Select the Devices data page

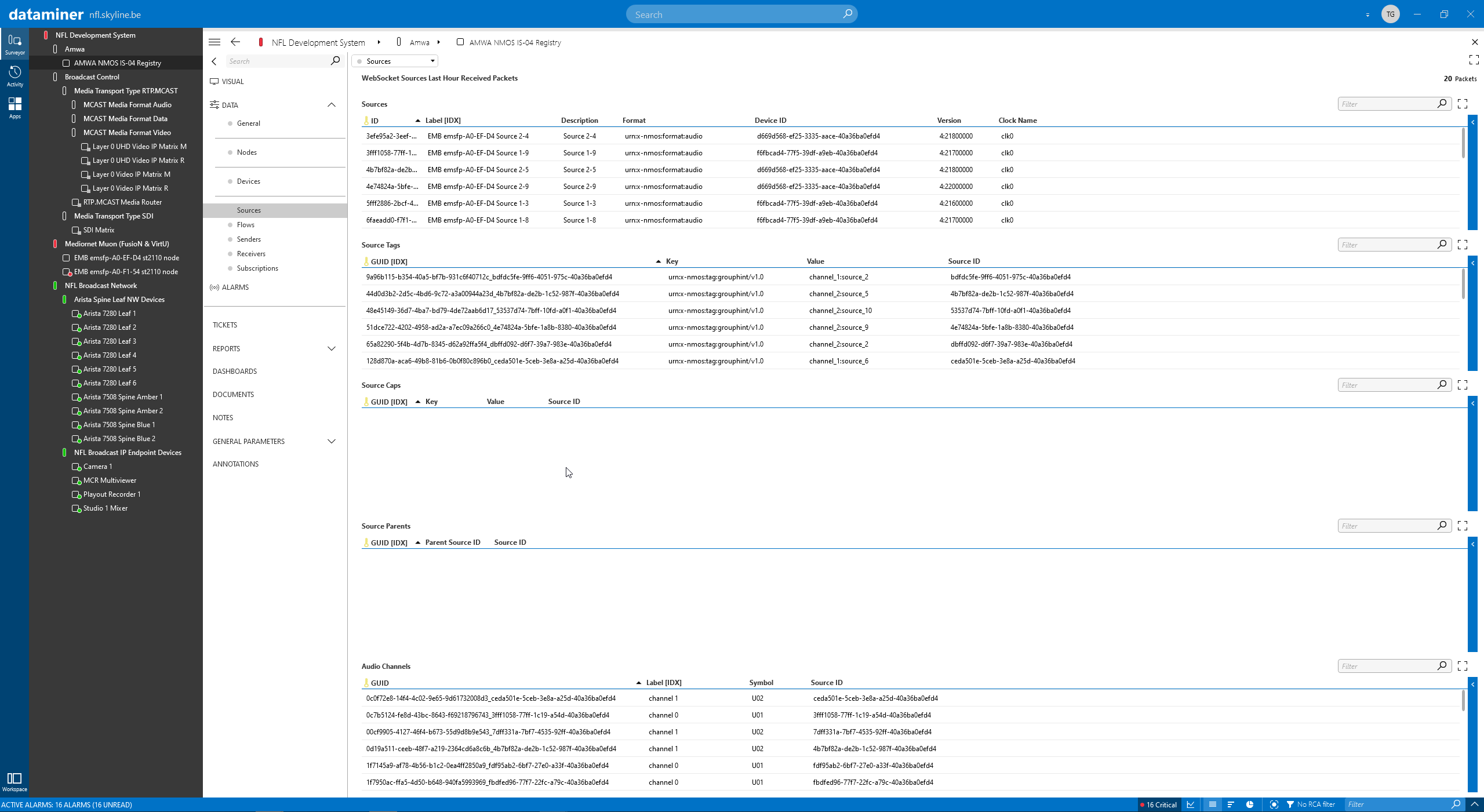tap(248, 181)
